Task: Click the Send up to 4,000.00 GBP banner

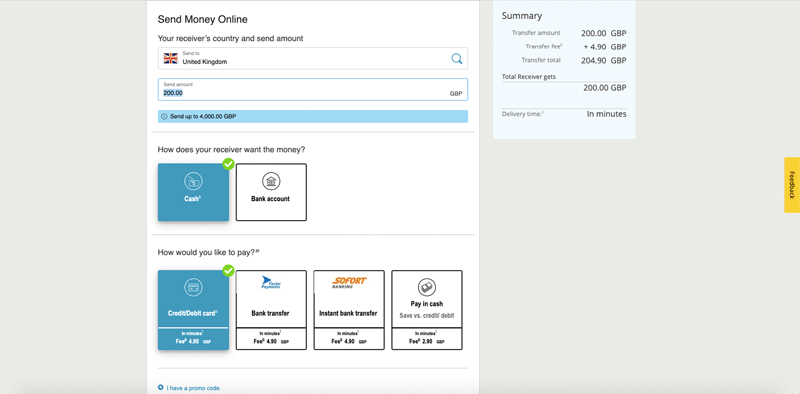Action: [x=313, y=116]
